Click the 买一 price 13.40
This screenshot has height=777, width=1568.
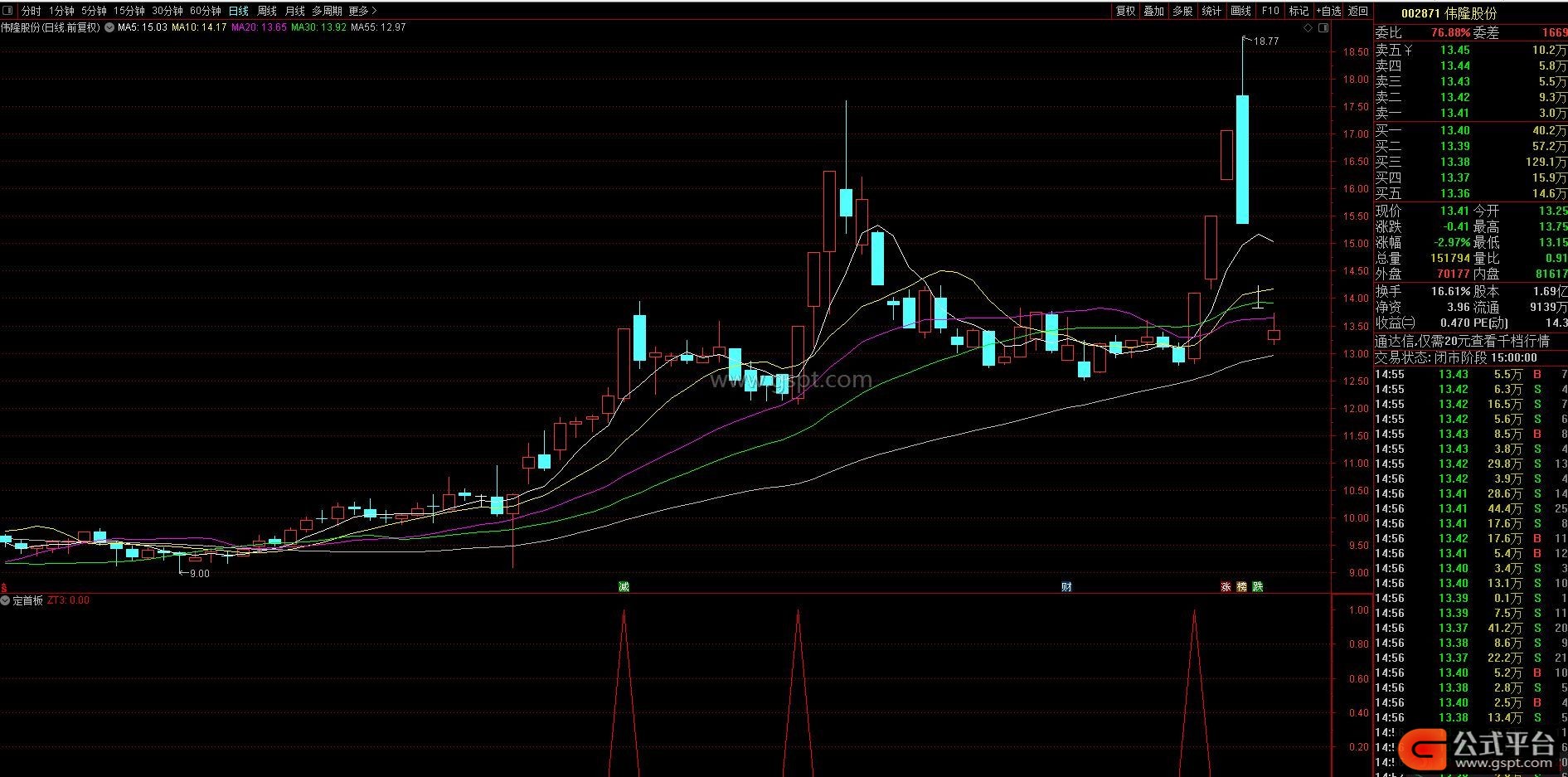point(1454,130)
